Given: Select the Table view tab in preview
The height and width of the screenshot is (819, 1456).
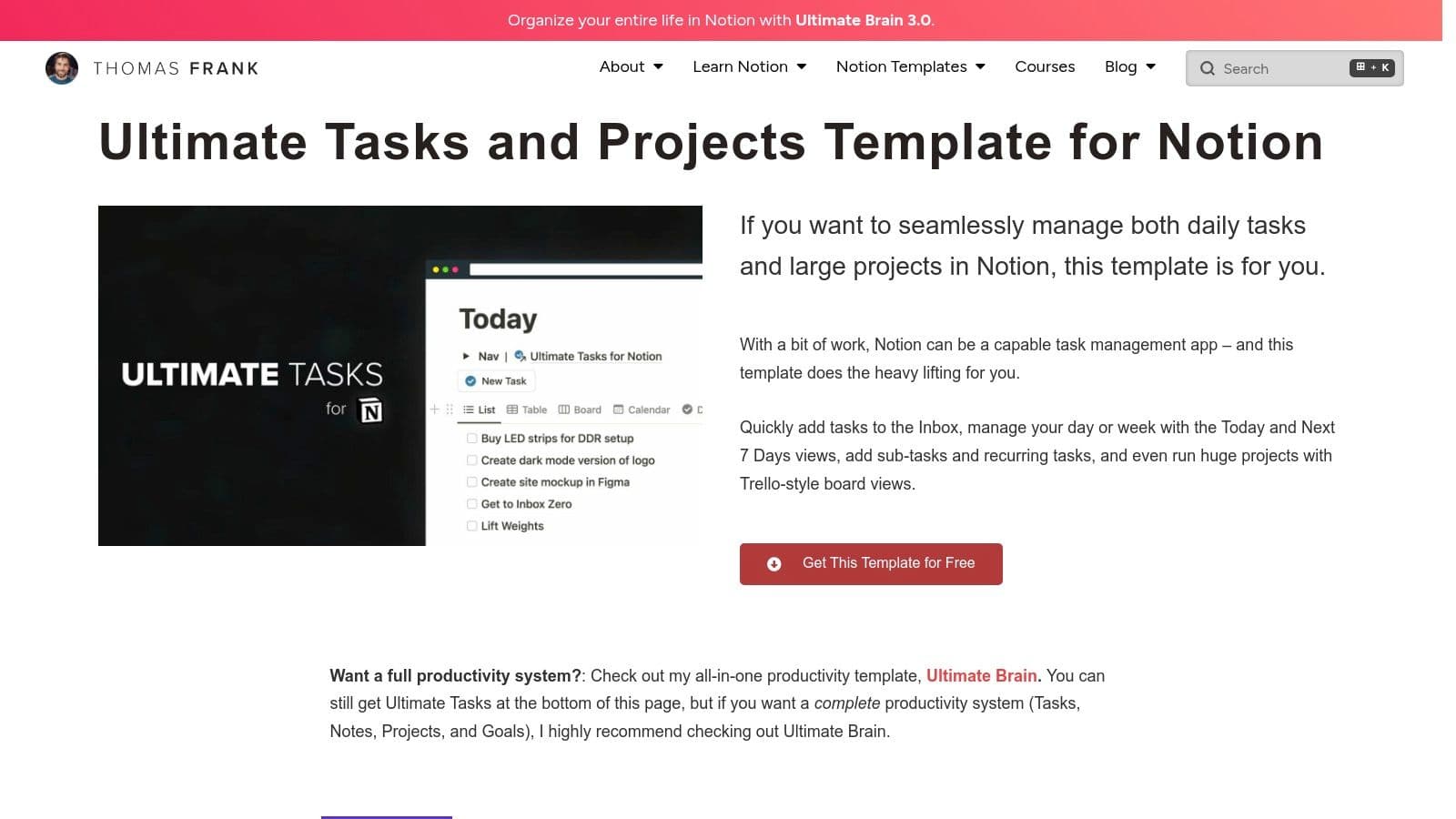Looking at the screenshot, I should pos(527,409).
